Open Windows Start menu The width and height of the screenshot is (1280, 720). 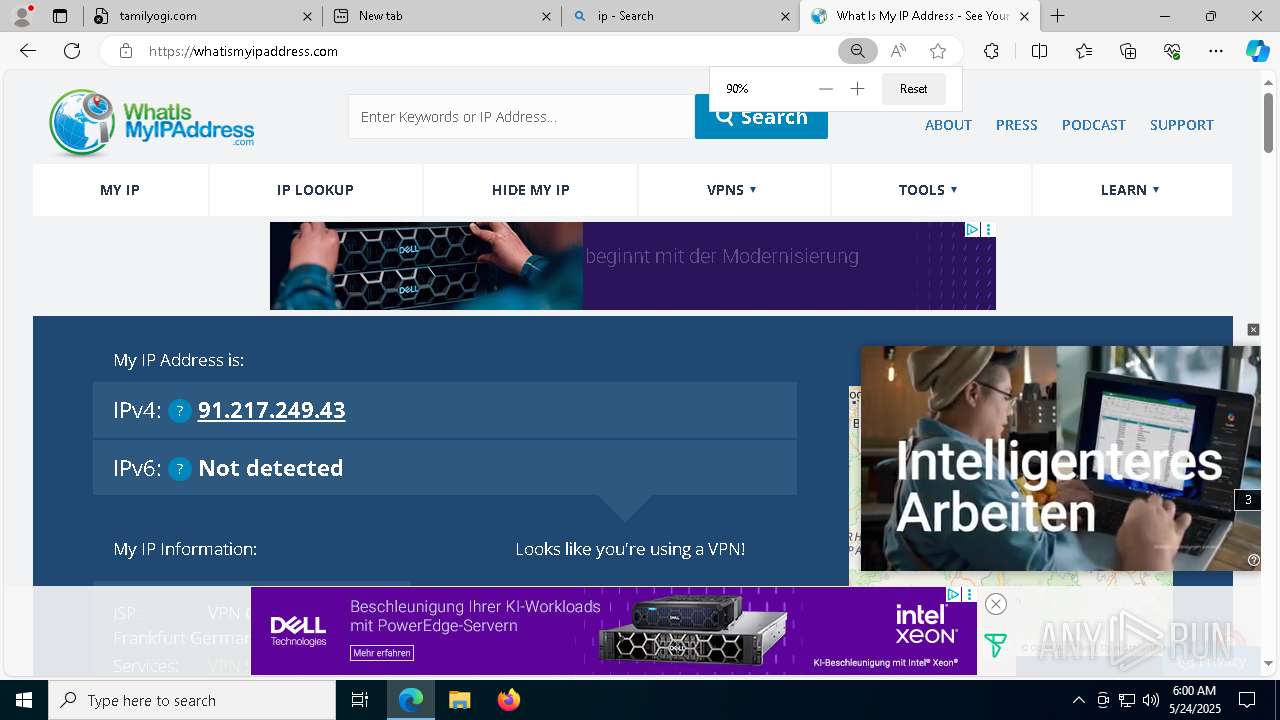tap(24, 700)
